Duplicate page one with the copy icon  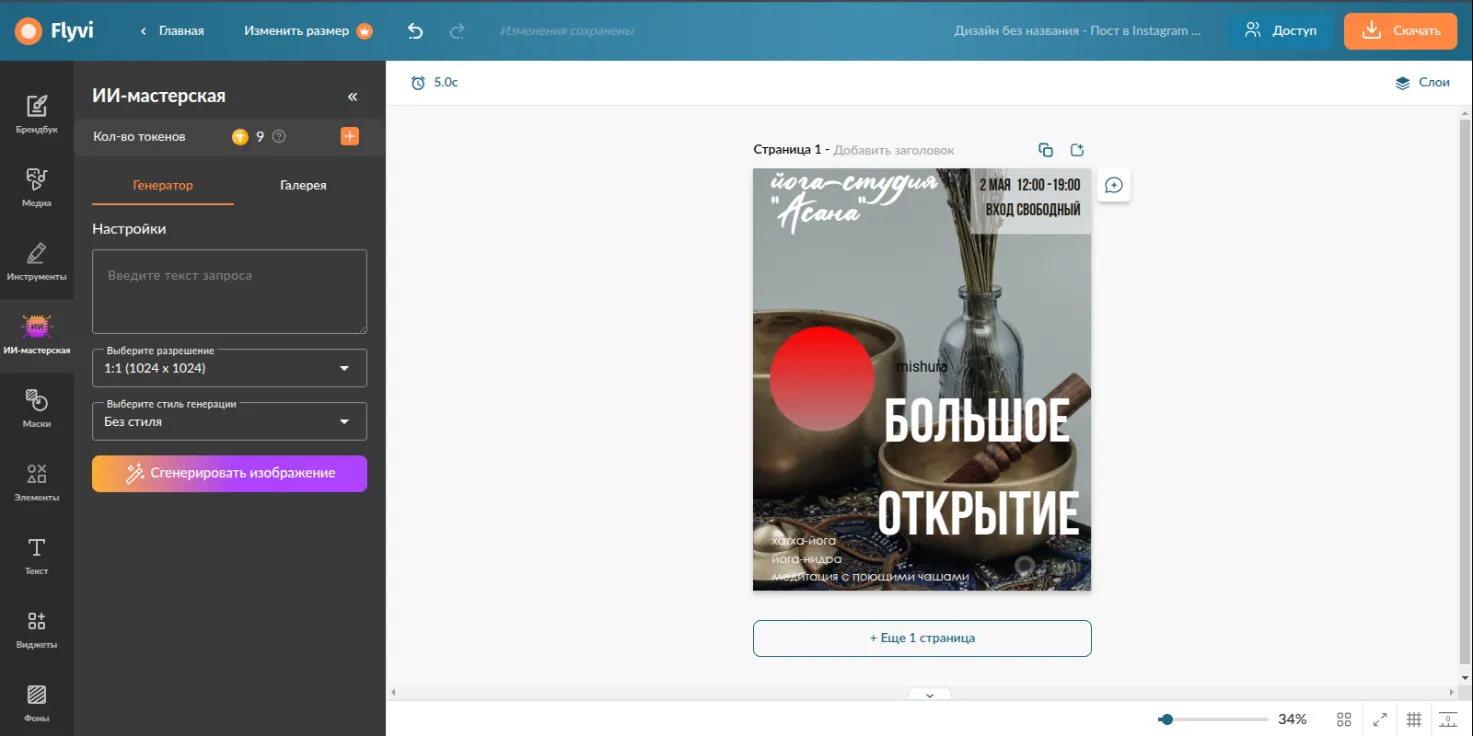[x=1045, y=148]
